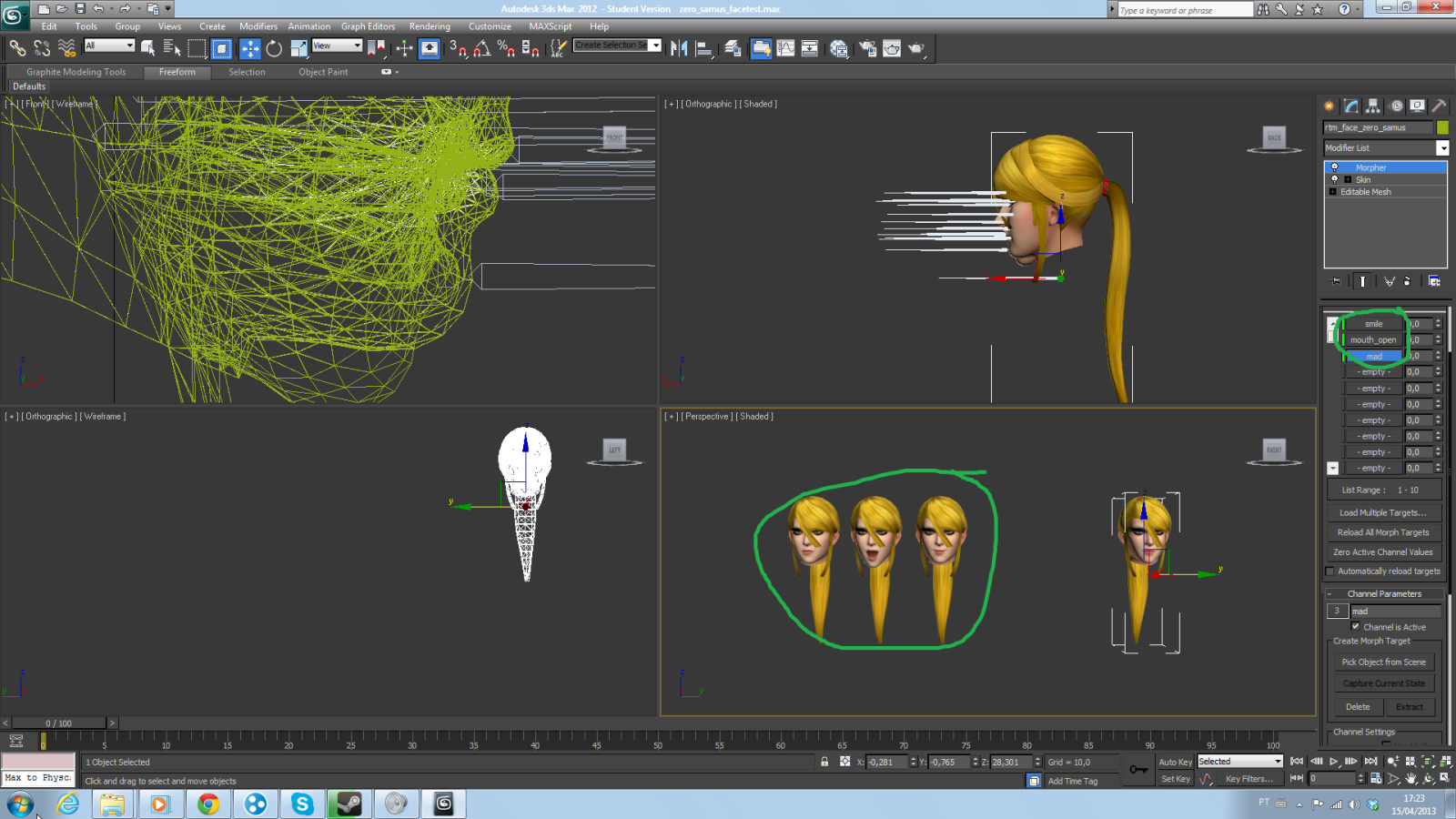Click the Bind to Space Warp icon

coord(66,48)
